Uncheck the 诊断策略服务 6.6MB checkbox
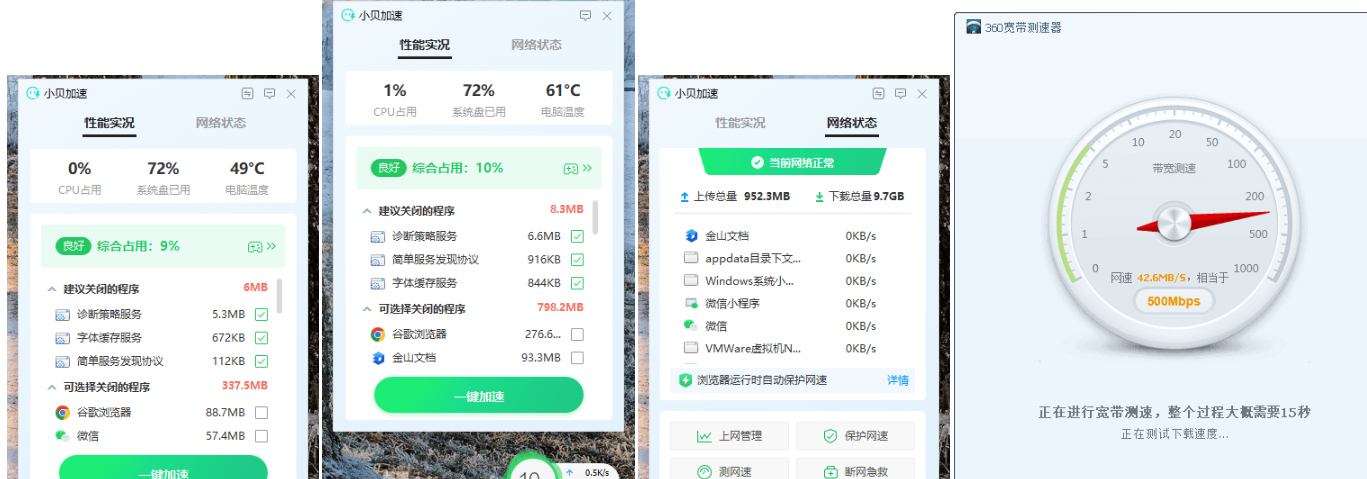Viewport: 1367px width, 479px height. pos(577,236)
